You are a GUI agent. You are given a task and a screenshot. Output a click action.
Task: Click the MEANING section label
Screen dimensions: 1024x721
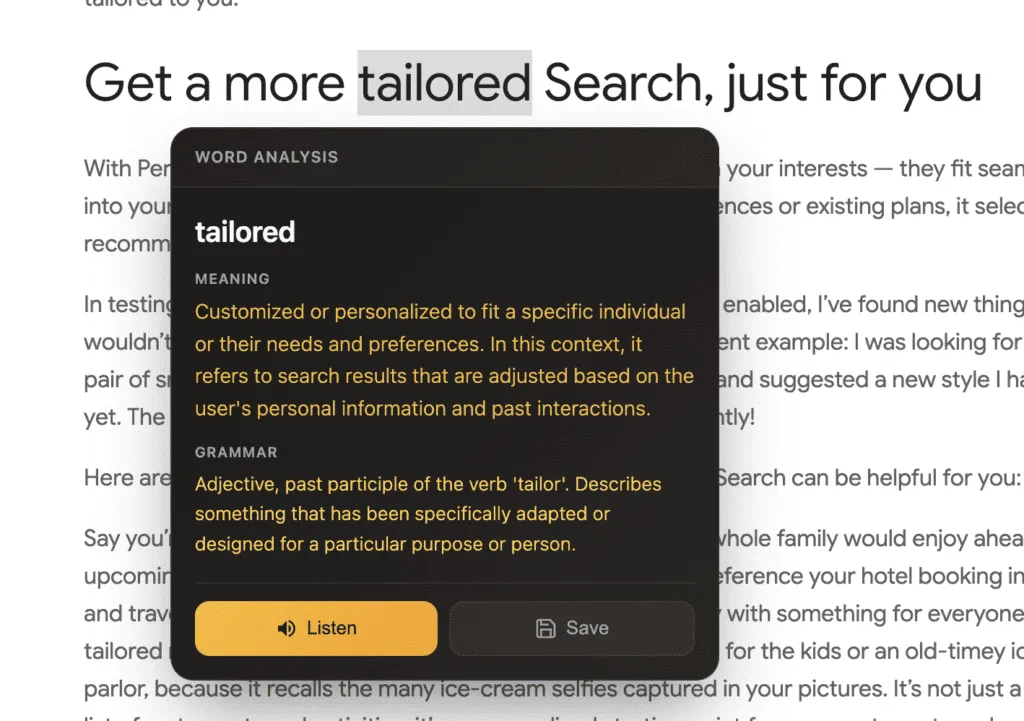point(232,279)
